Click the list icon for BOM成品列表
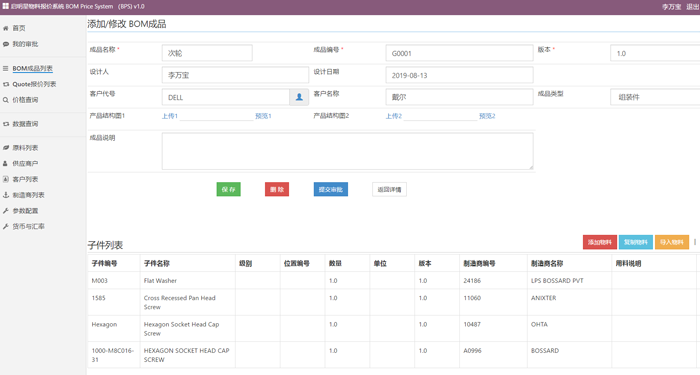This screenshot has height=375, width=700. click(x=6, y=68)
